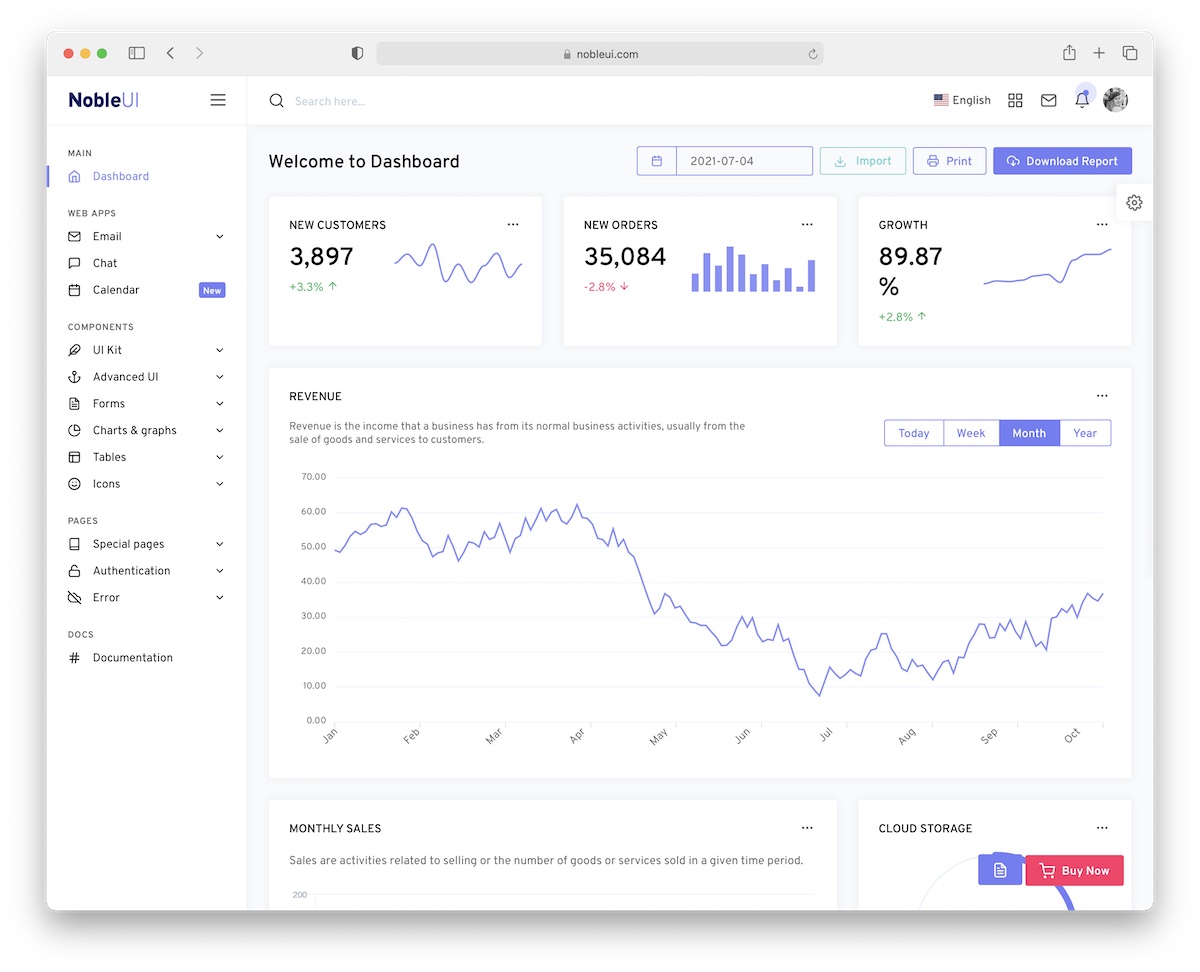Open the New Orders card options menu

(807, 225)
